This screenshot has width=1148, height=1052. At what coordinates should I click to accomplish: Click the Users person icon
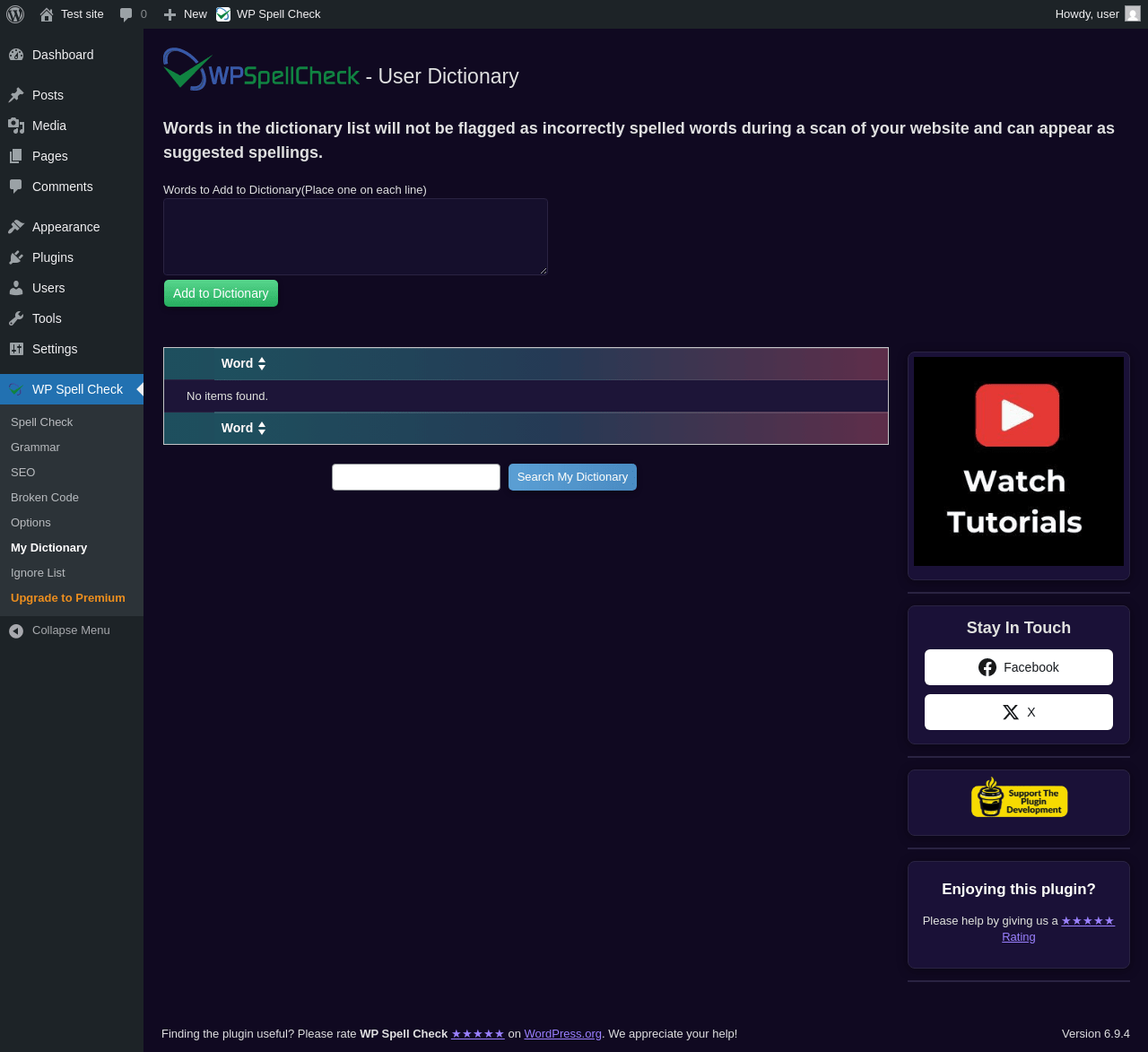pos(16,288)
